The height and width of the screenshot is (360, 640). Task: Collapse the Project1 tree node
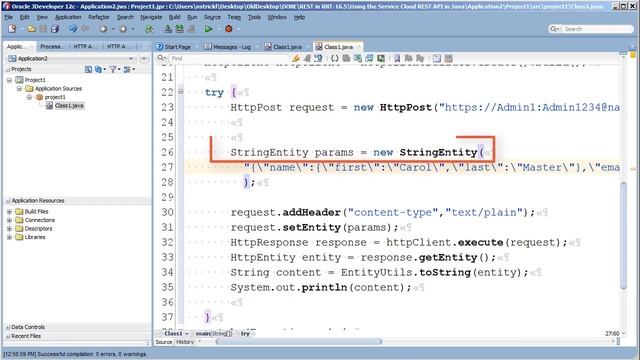[9, 80]
